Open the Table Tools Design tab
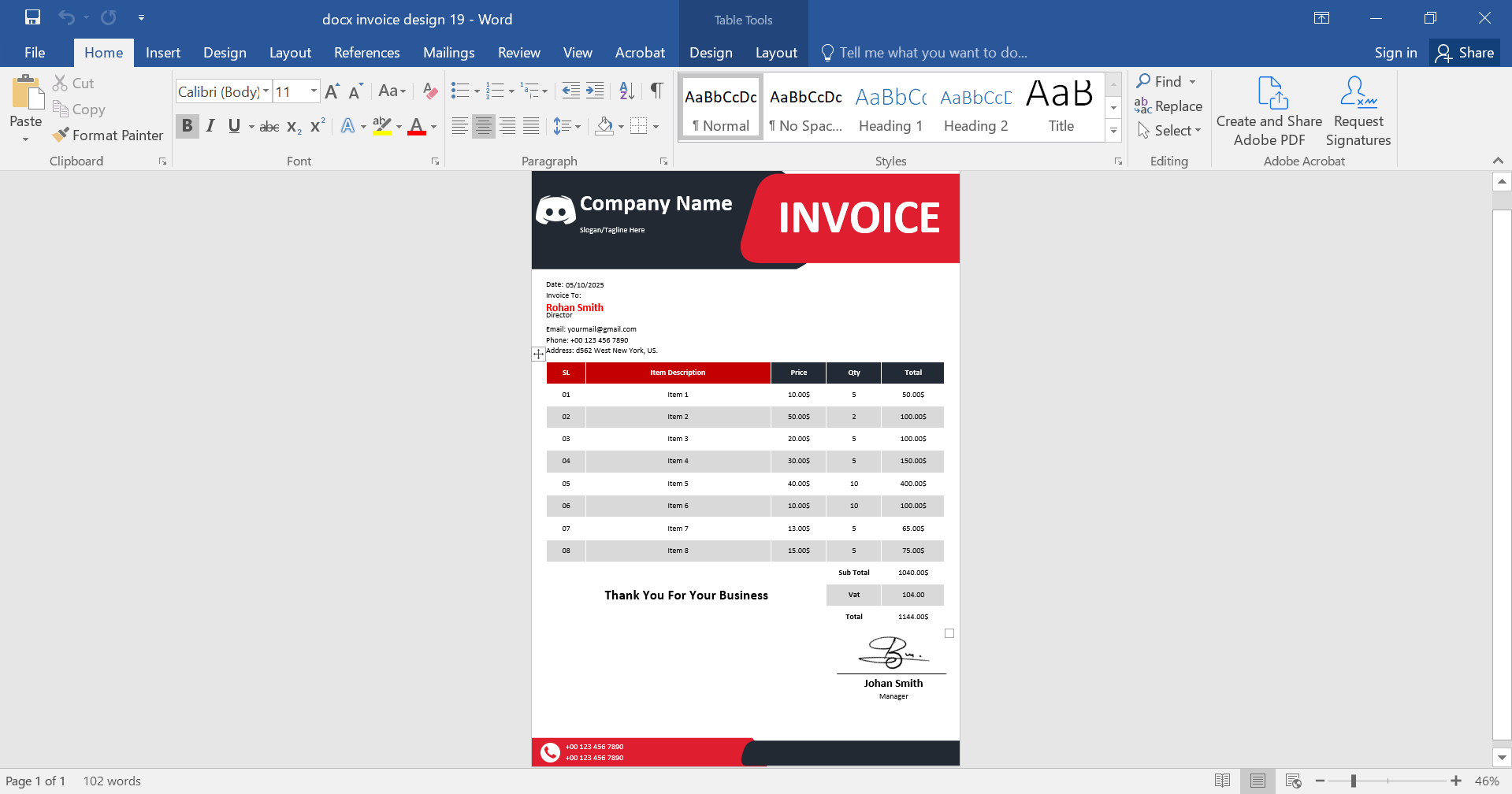 click(x=710, y=52)
